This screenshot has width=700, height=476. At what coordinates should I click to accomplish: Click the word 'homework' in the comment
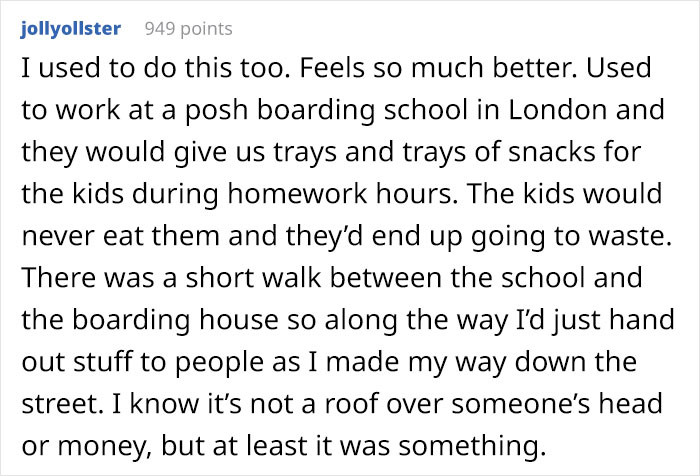tap(298, 194)
